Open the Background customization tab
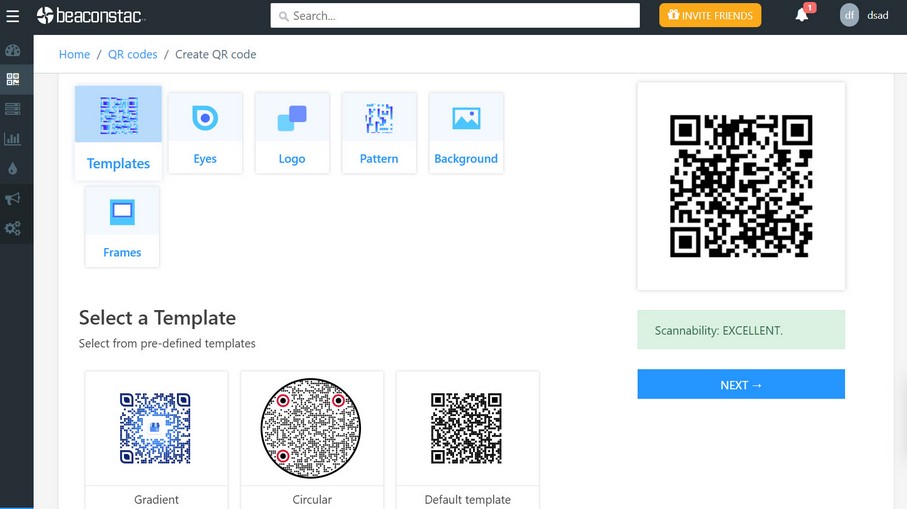 pyautogui.click(x=466, y=133)
